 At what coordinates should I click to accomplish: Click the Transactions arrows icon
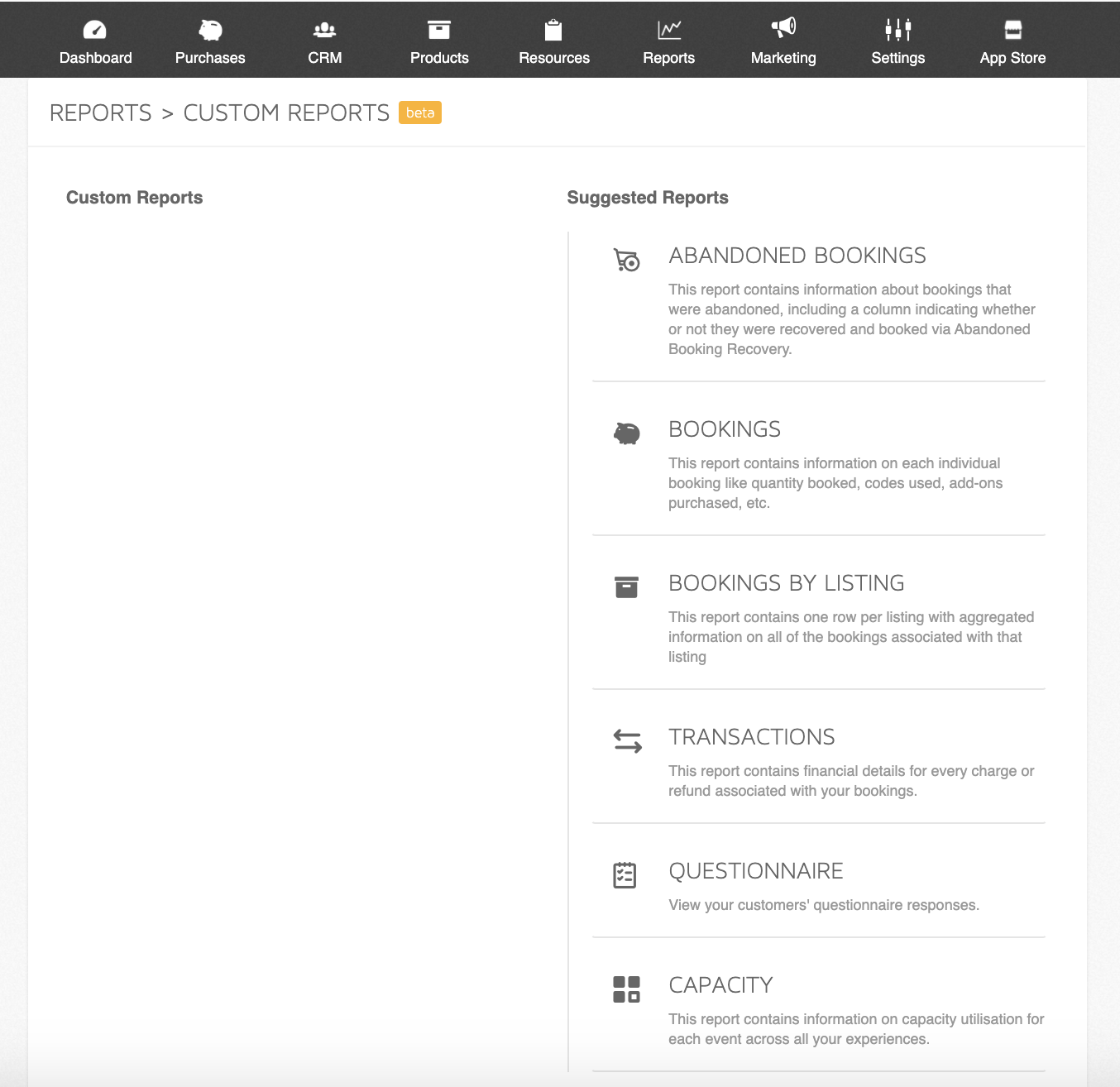click(x=627, y=740)
